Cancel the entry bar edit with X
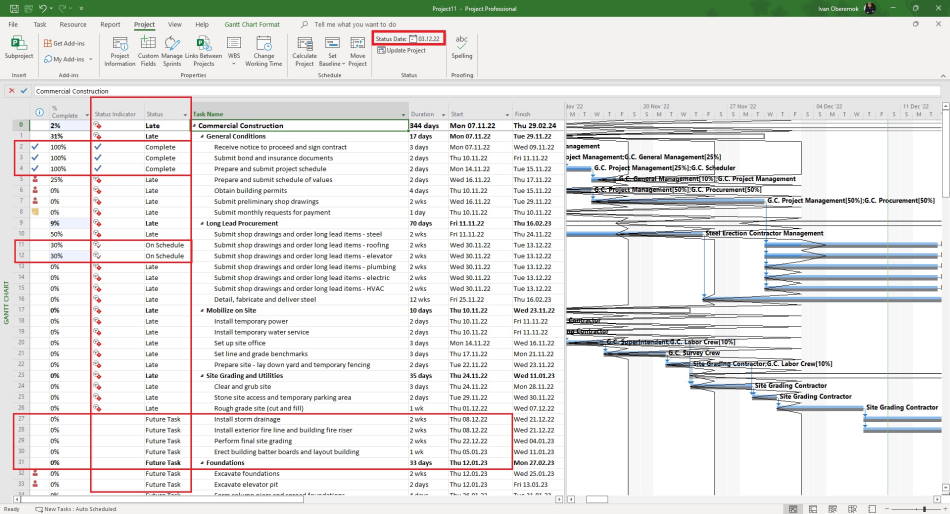The height and width of the screenshot is (514, 950). point(12,91)
